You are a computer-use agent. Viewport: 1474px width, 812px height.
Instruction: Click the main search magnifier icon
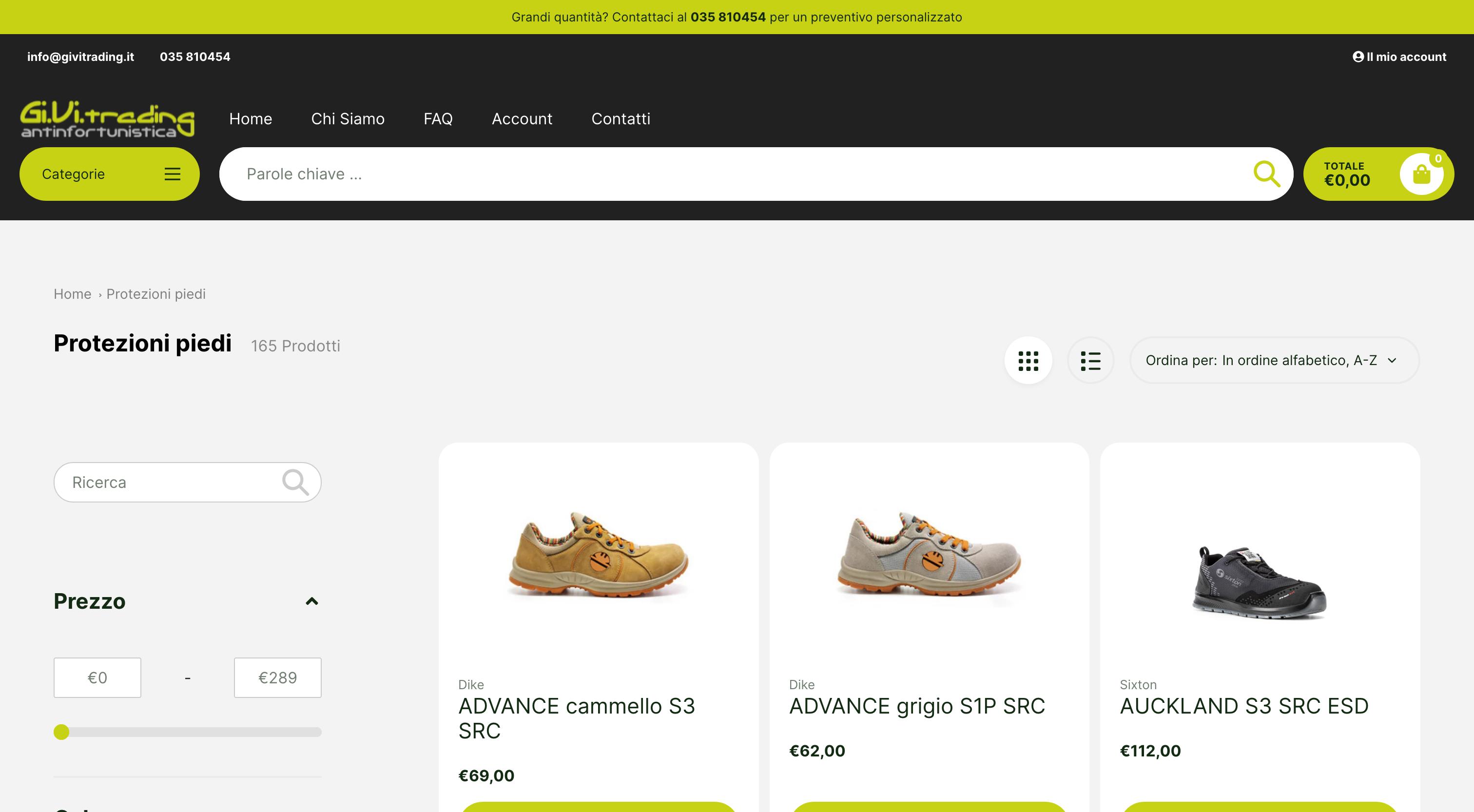tap(1266, 174)
